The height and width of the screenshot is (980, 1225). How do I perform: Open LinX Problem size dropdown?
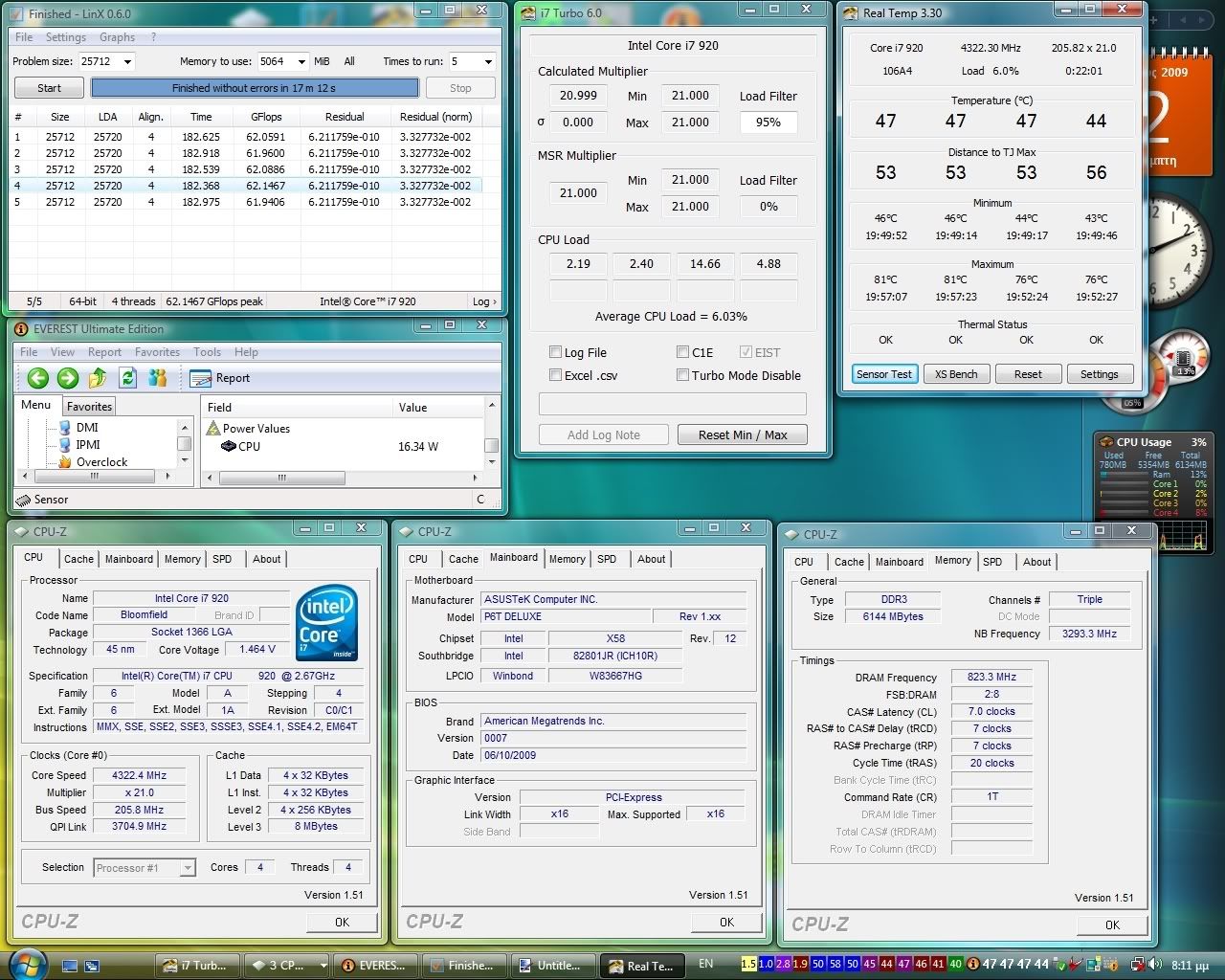pyautogui.click(x=127, y=61)
